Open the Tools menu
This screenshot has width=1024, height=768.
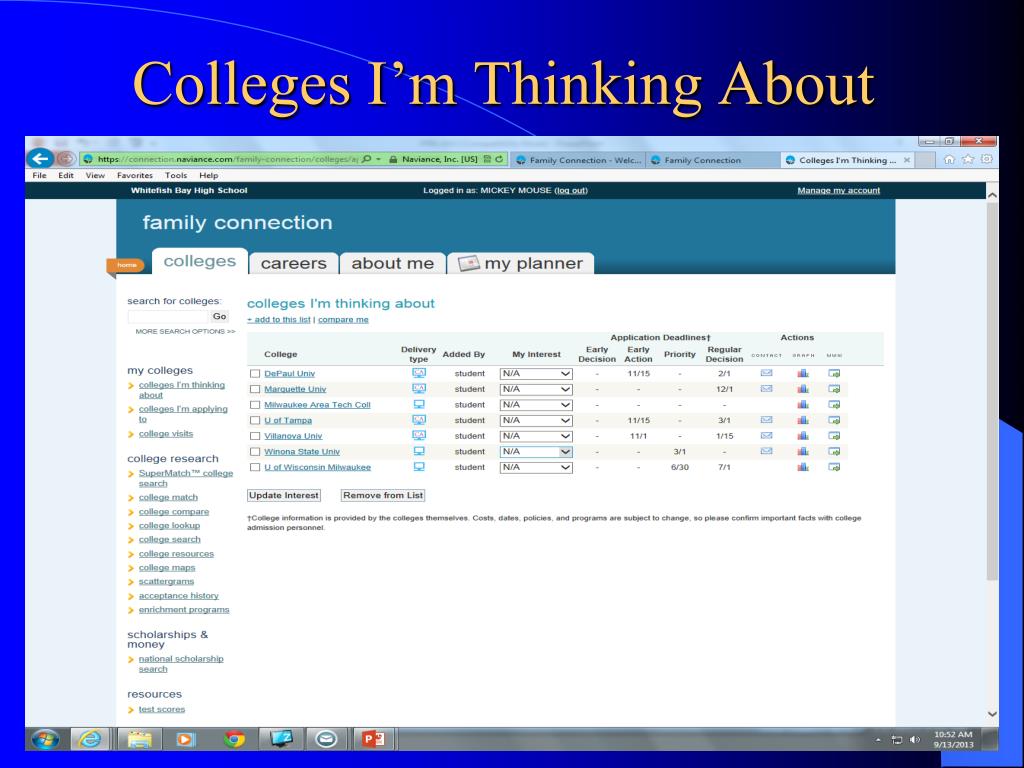coord(176,175)
